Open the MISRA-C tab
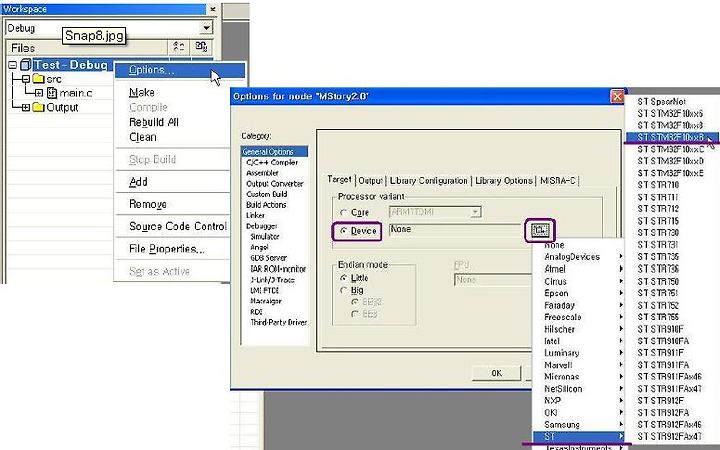 557,180
